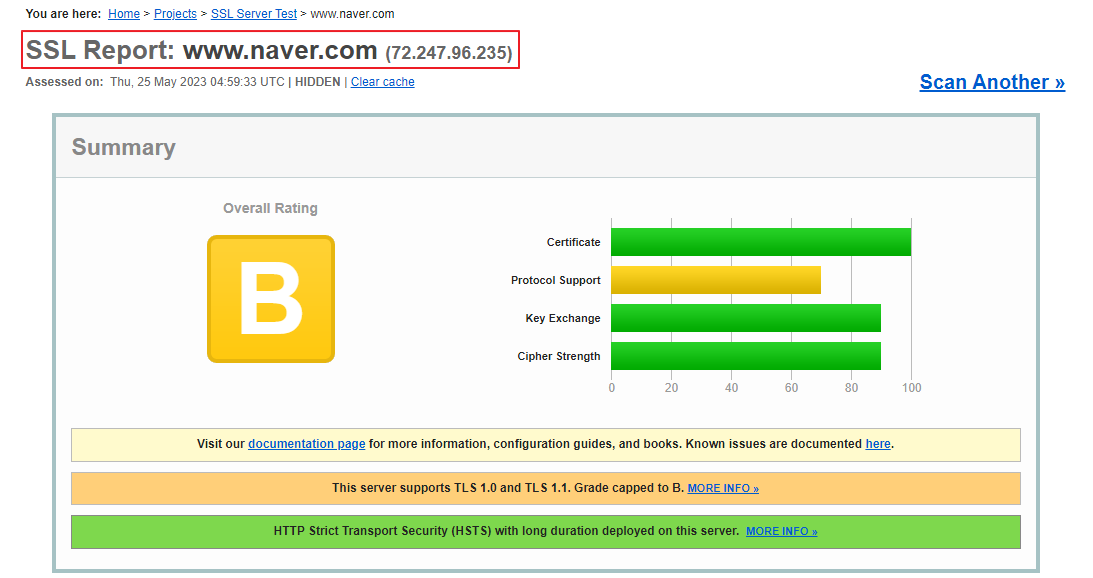Click the Cipher Strength score bar
1093x578 pixels.
tap(746, 356)
